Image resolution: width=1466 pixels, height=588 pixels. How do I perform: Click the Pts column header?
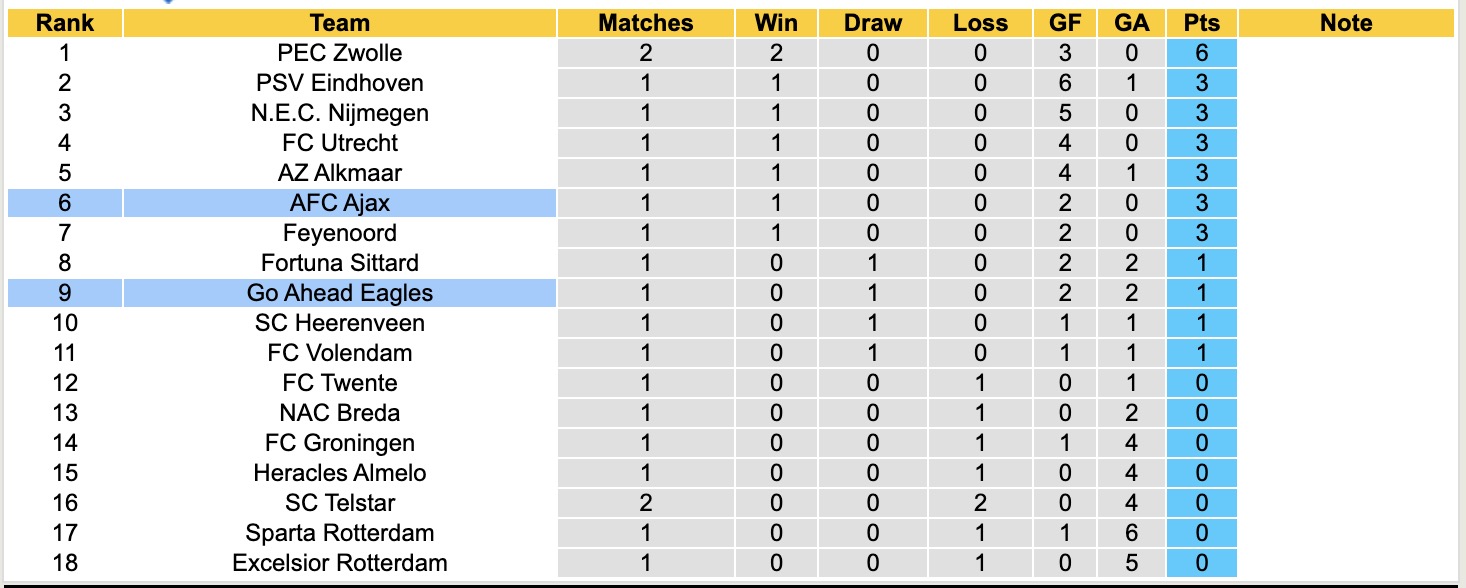coord(1201,23)
